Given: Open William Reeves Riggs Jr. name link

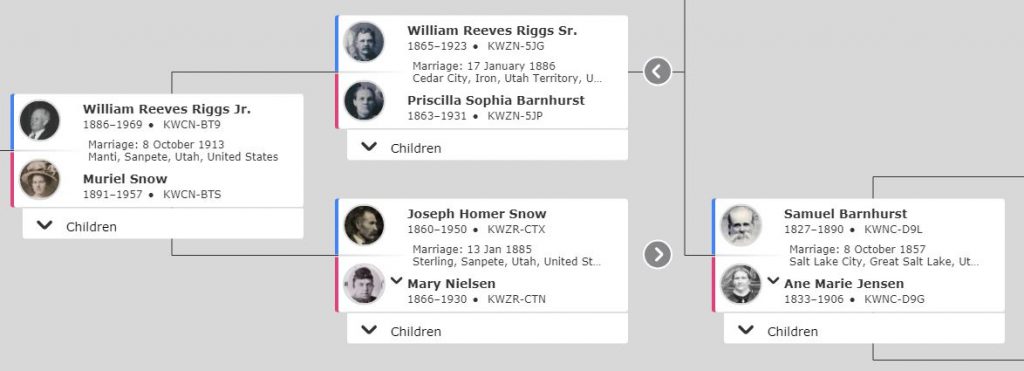Looking at the screenshot, I should [x=167, y=109].
